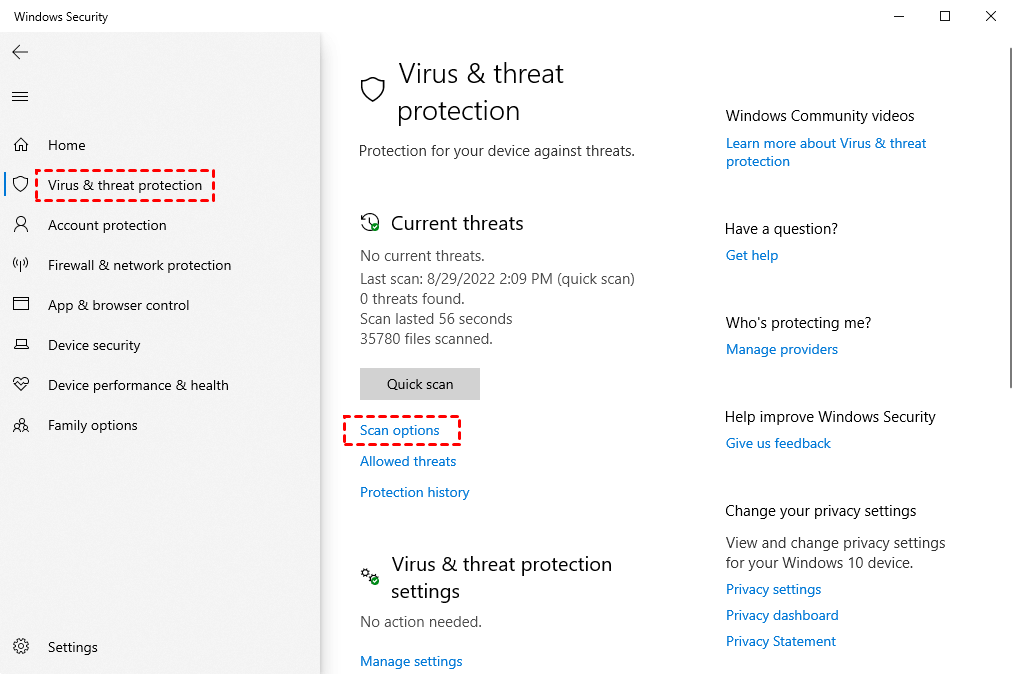The width and height of the screenshot is (1014, 674).
Task: View Allowed threats link
Action: [x=408, y=462]
